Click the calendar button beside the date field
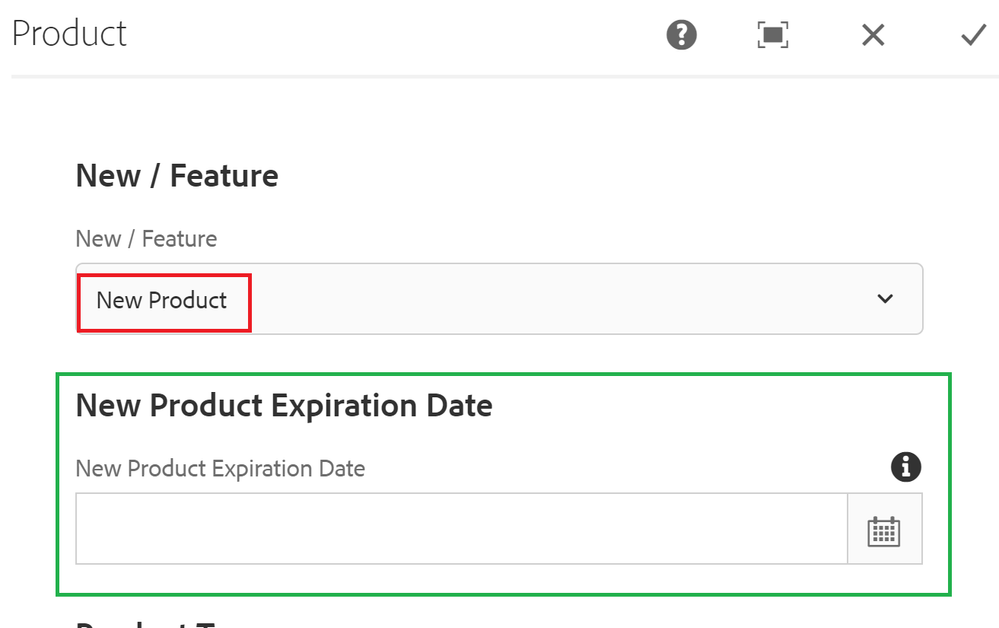The image size is (999, 628). click(885, 529)
